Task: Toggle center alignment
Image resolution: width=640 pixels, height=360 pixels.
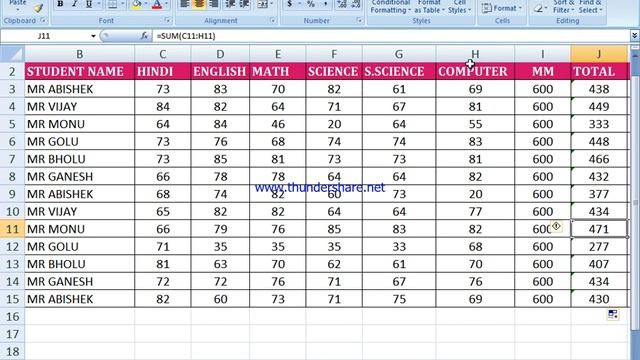Action: pos(199,4)
